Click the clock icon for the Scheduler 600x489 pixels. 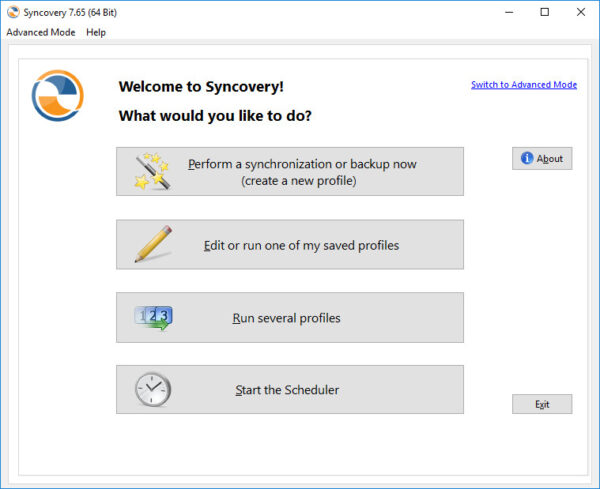point(153,390)
